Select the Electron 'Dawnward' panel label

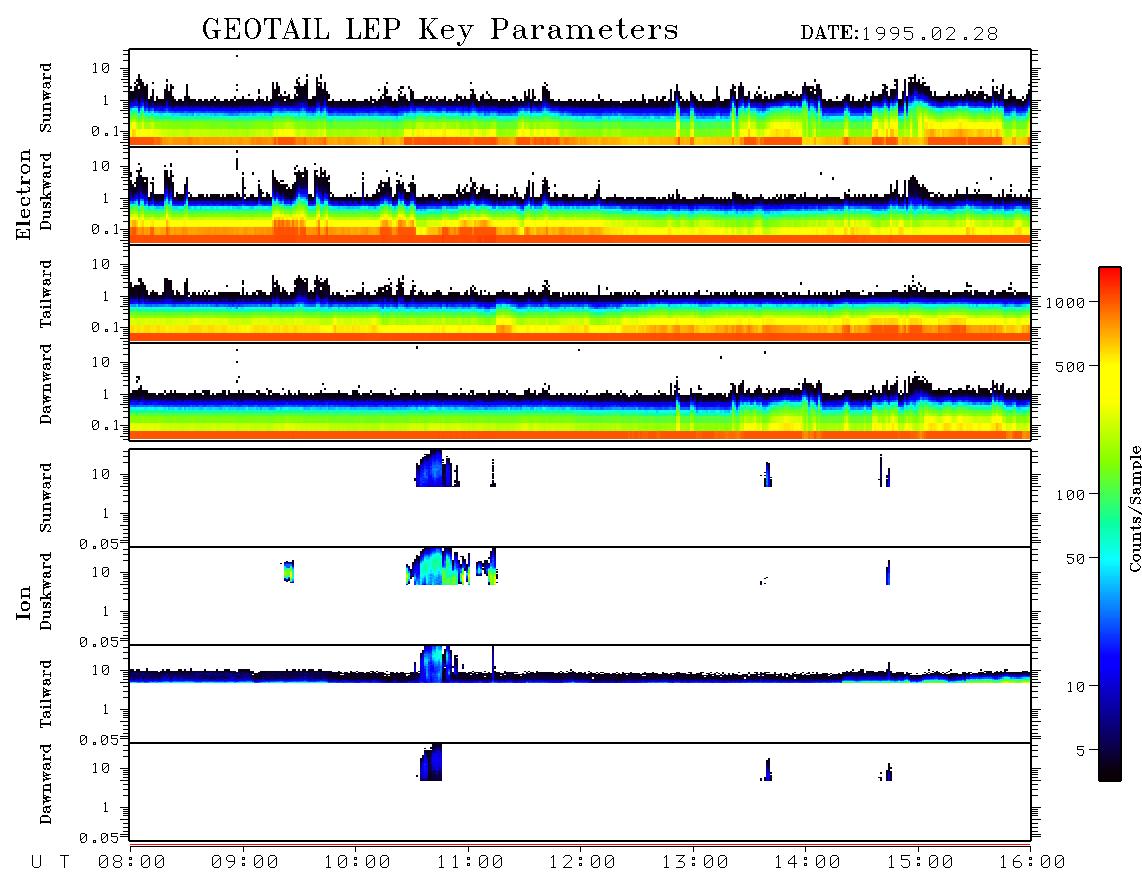click(46, 385)
